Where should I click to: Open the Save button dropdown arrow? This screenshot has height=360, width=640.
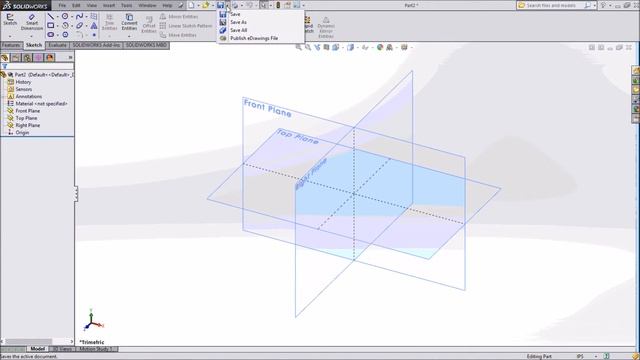pyautogui.click(x=227, y=6)
